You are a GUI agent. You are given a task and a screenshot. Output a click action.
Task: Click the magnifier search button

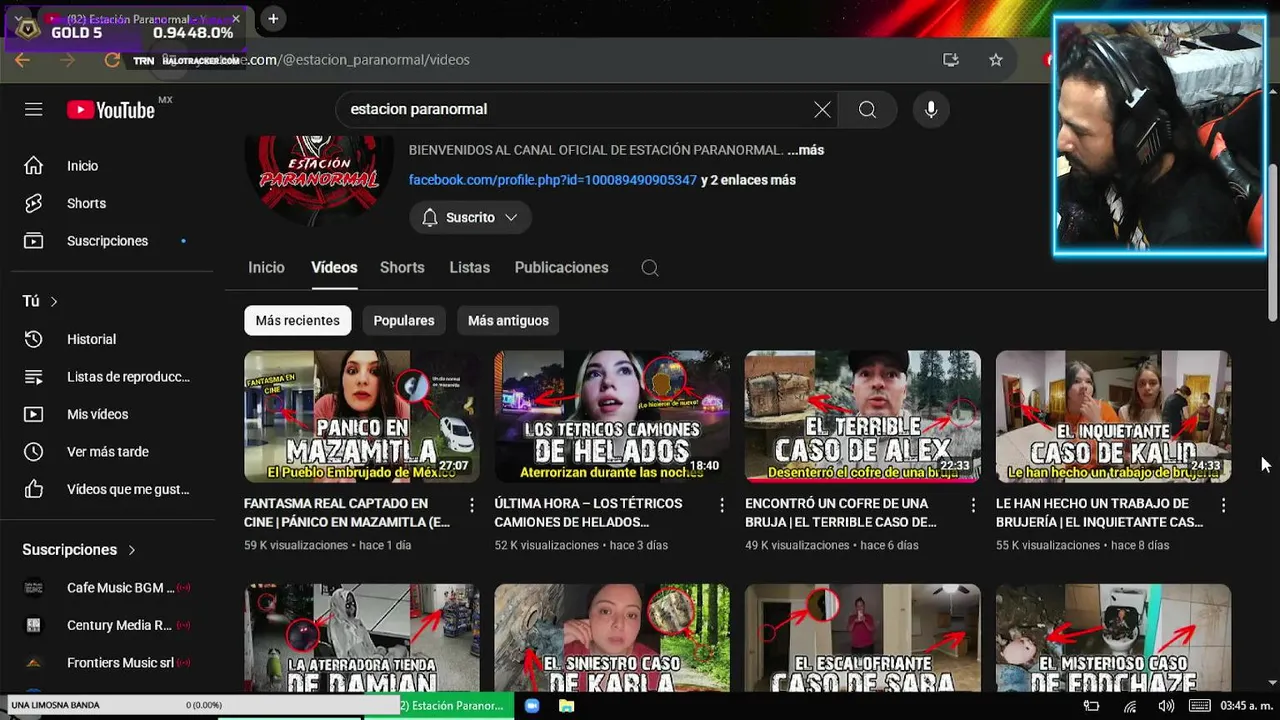point(867,109)
